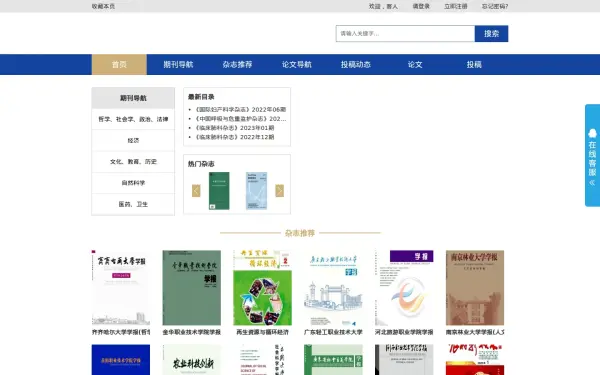Image resolution: width=600 pixels, height=375 pixels.
Task: Click the 广东轻工职业技术大学 title text
Action: 333,332
